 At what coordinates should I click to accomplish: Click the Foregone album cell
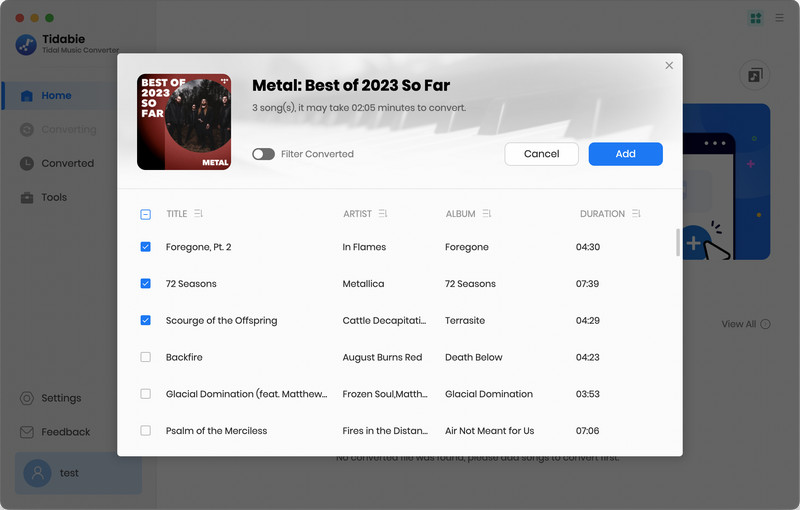tap(466, 247)
